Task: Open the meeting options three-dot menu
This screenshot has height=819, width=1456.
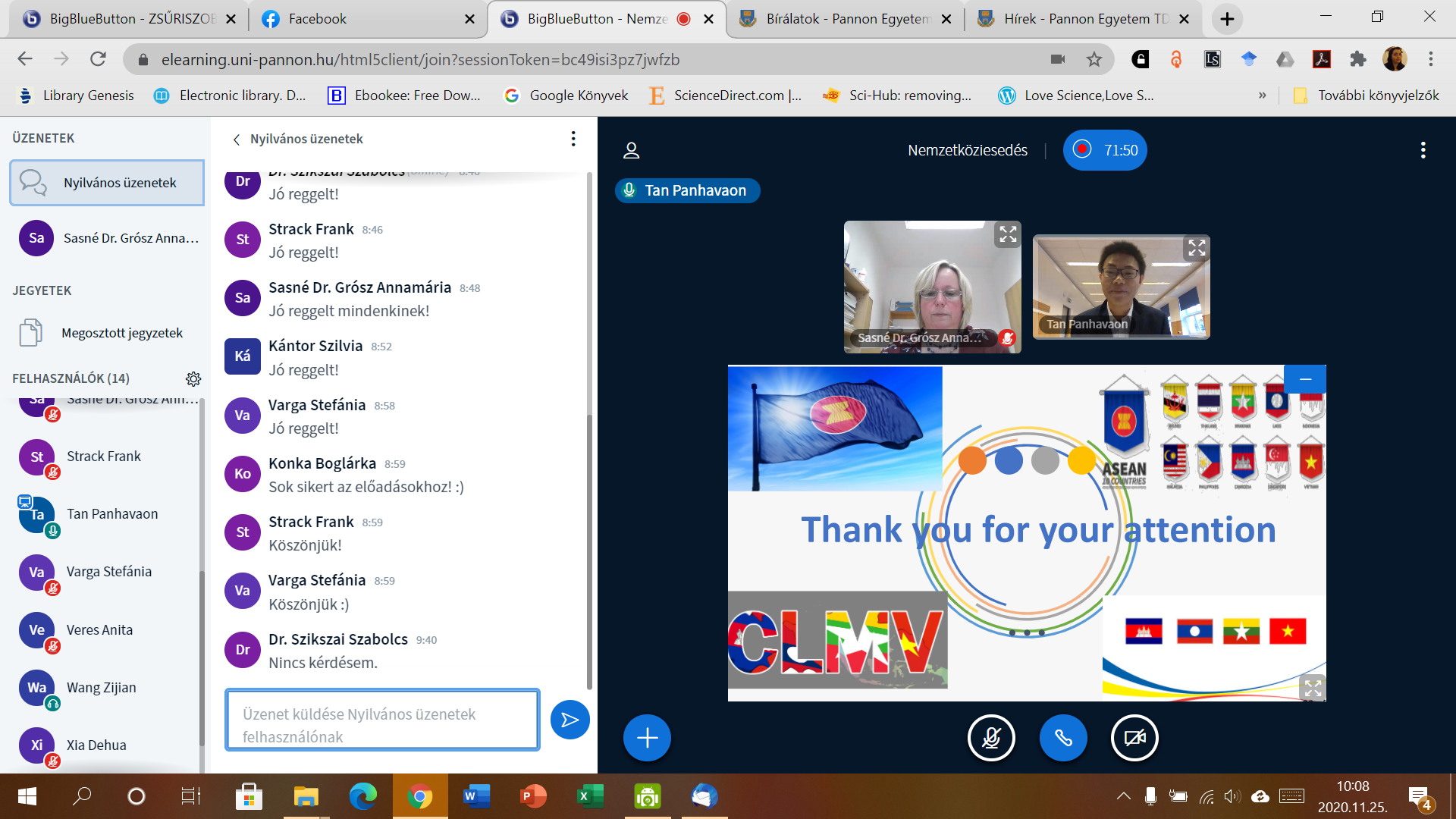Action: 1423,150
